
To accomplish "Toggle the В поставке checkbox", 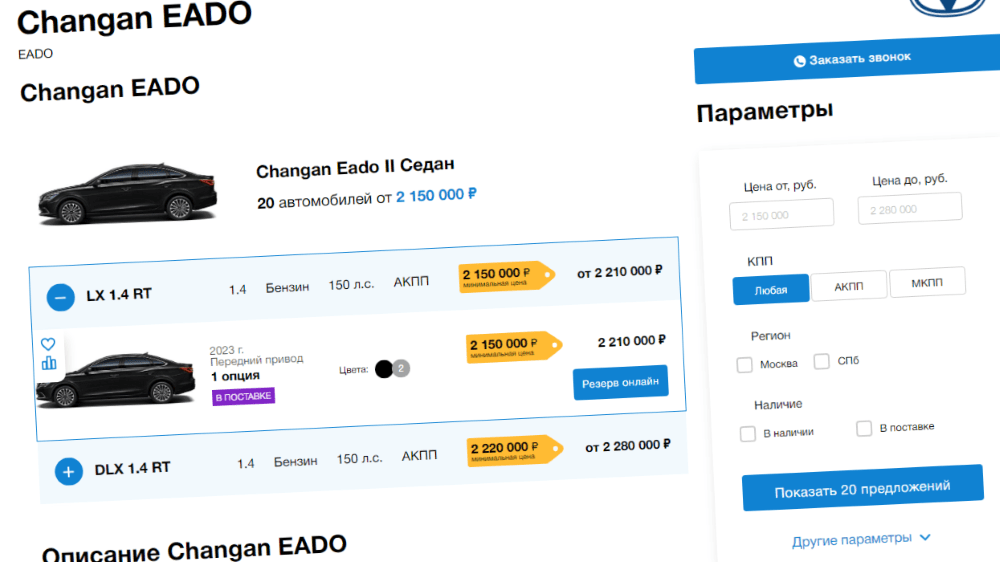I will [x=864, y=429].
